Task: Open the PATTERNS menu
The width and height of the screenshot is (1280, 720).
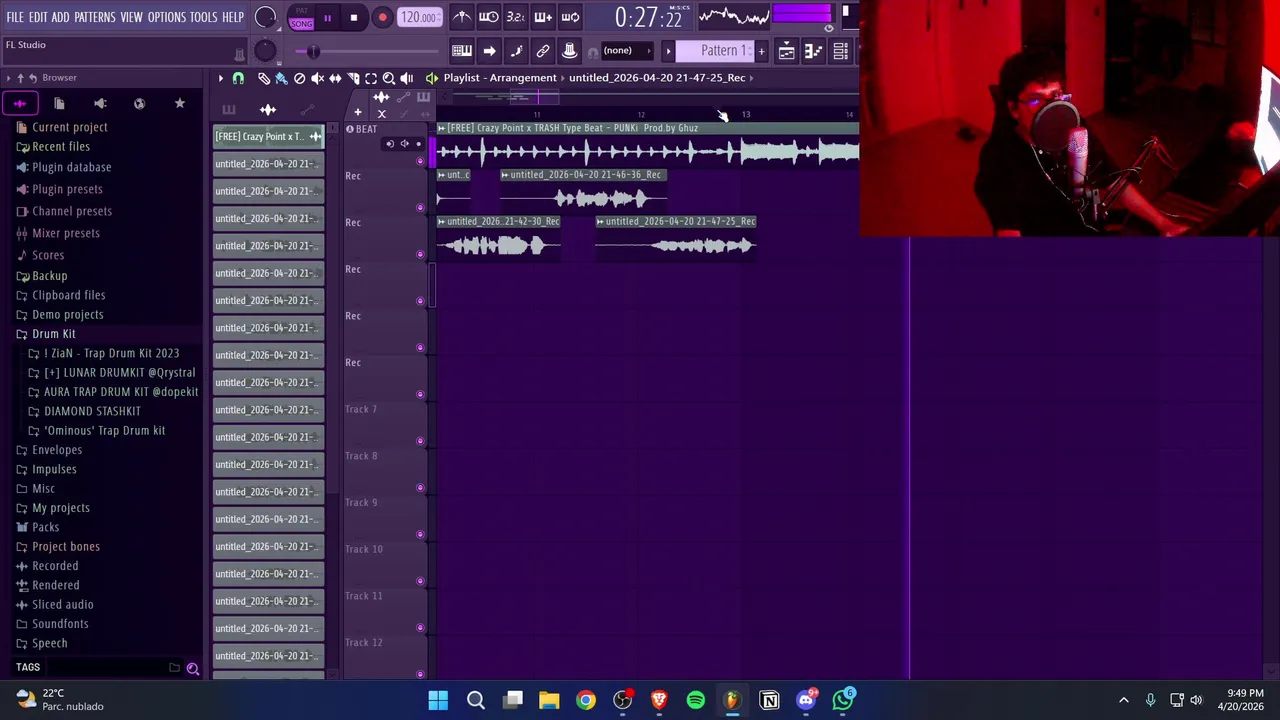Action: [x=95, y=18]
